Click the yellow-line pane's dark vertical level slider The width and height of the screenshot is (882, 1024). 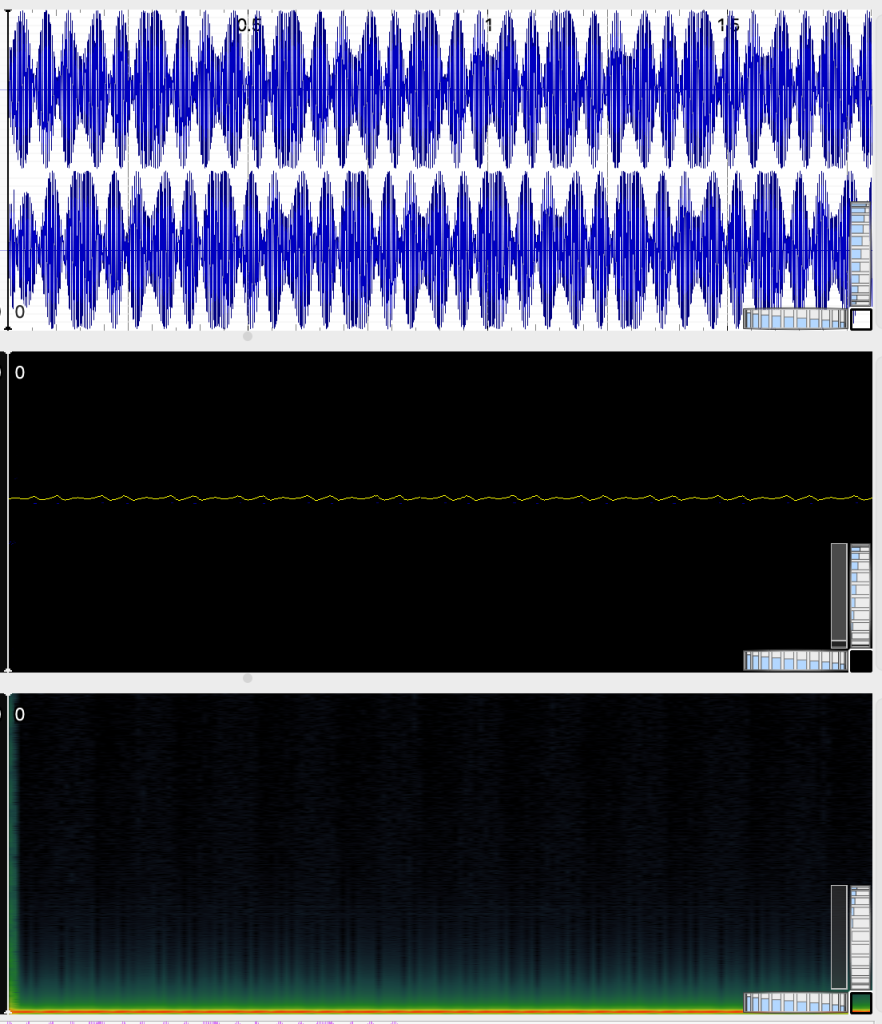coord(839,596)
